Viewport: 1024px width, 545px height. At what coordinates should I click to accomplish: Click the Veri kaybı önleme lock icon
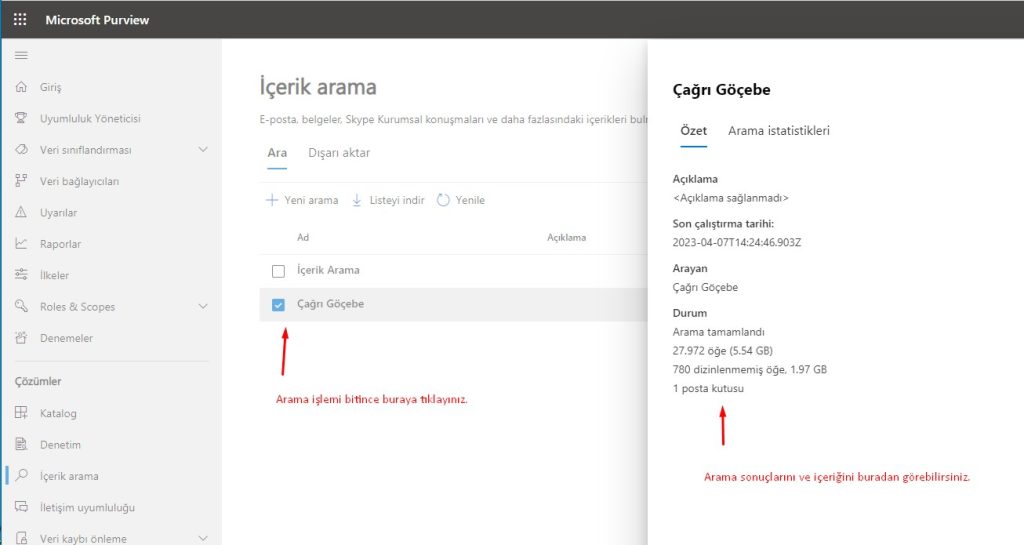click(21, 538)
